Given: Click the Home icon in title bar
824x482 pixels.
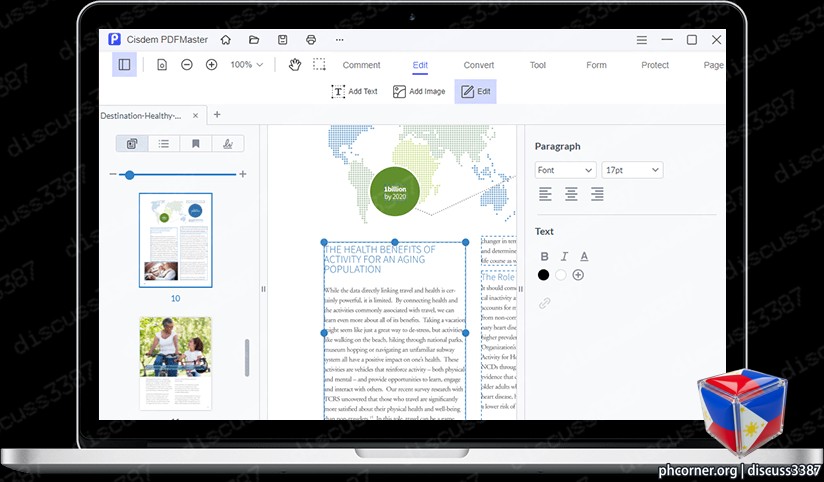Looking at the screenshot, I should 225,39.
